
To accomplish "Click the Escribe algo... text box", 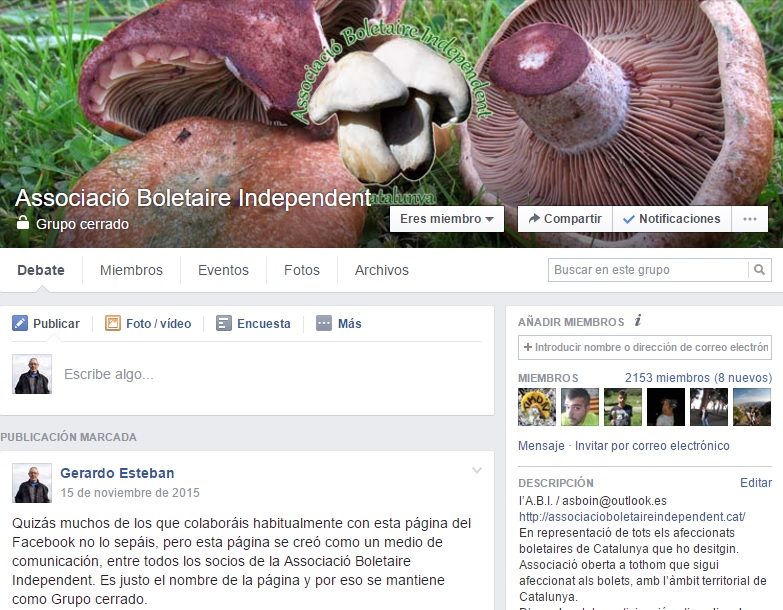I will 270,374.
